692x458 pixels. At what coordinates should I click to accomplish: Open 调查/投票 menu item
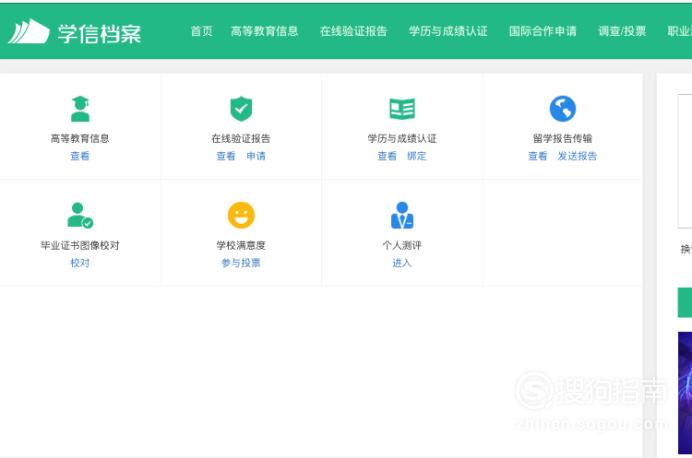pyautogui.click(x=621, y=31)
